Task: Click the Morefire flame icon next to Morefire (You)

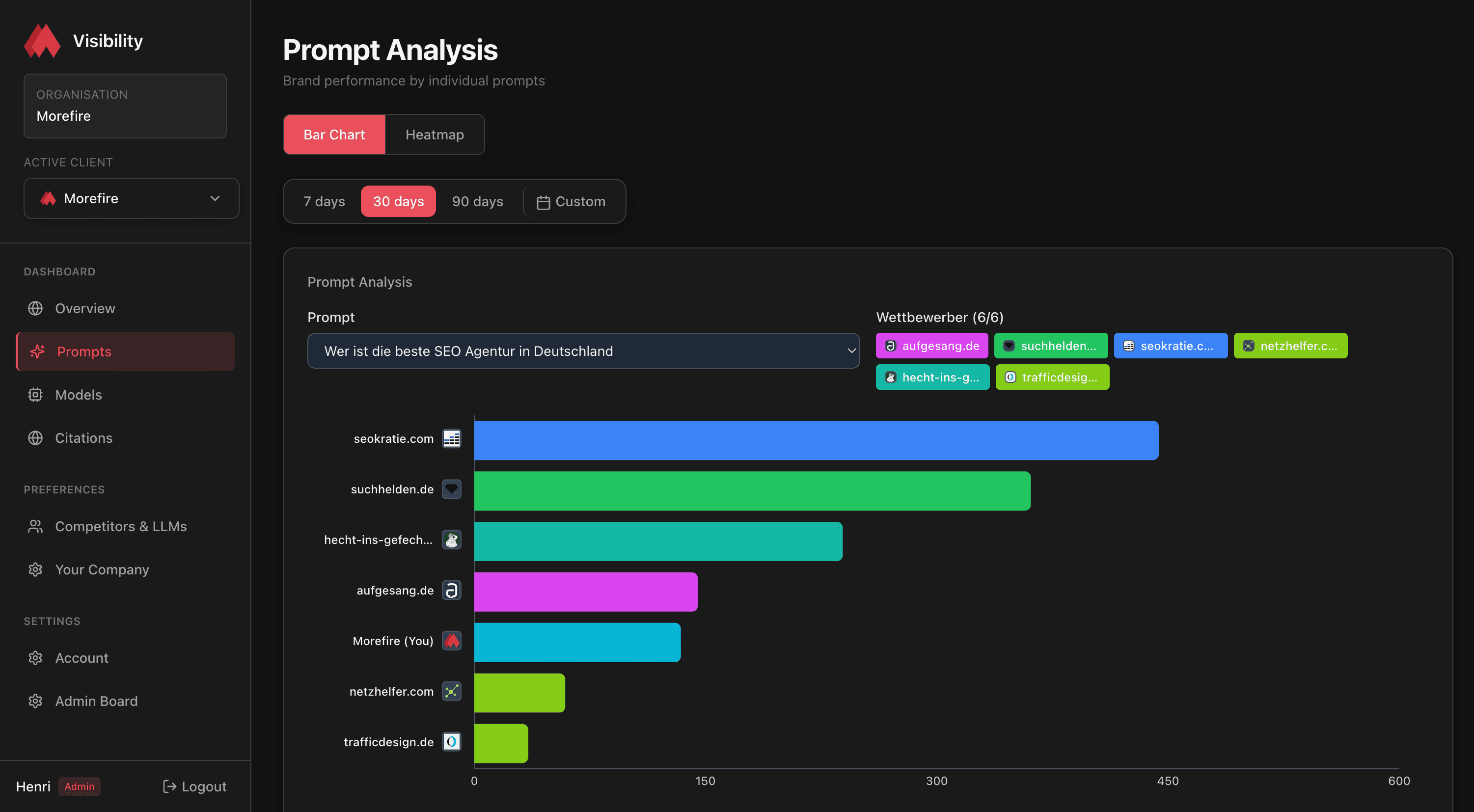Action: coord(452,641)
